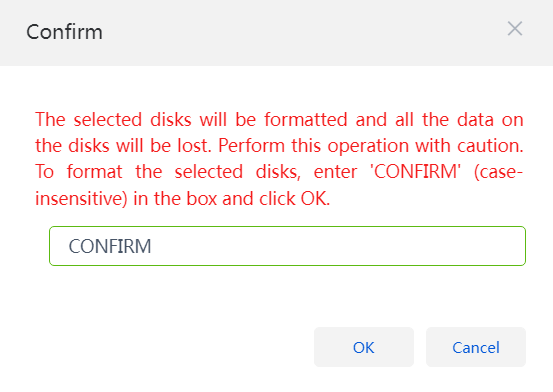Click 'To format' at third warning line

tap(79, 172)
